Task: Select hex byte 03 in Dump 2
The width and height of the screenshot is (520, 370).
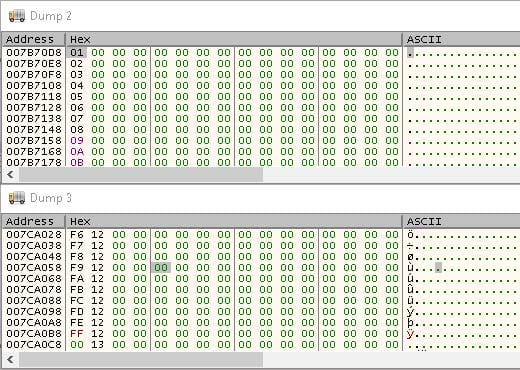Action: click(77, 75)
